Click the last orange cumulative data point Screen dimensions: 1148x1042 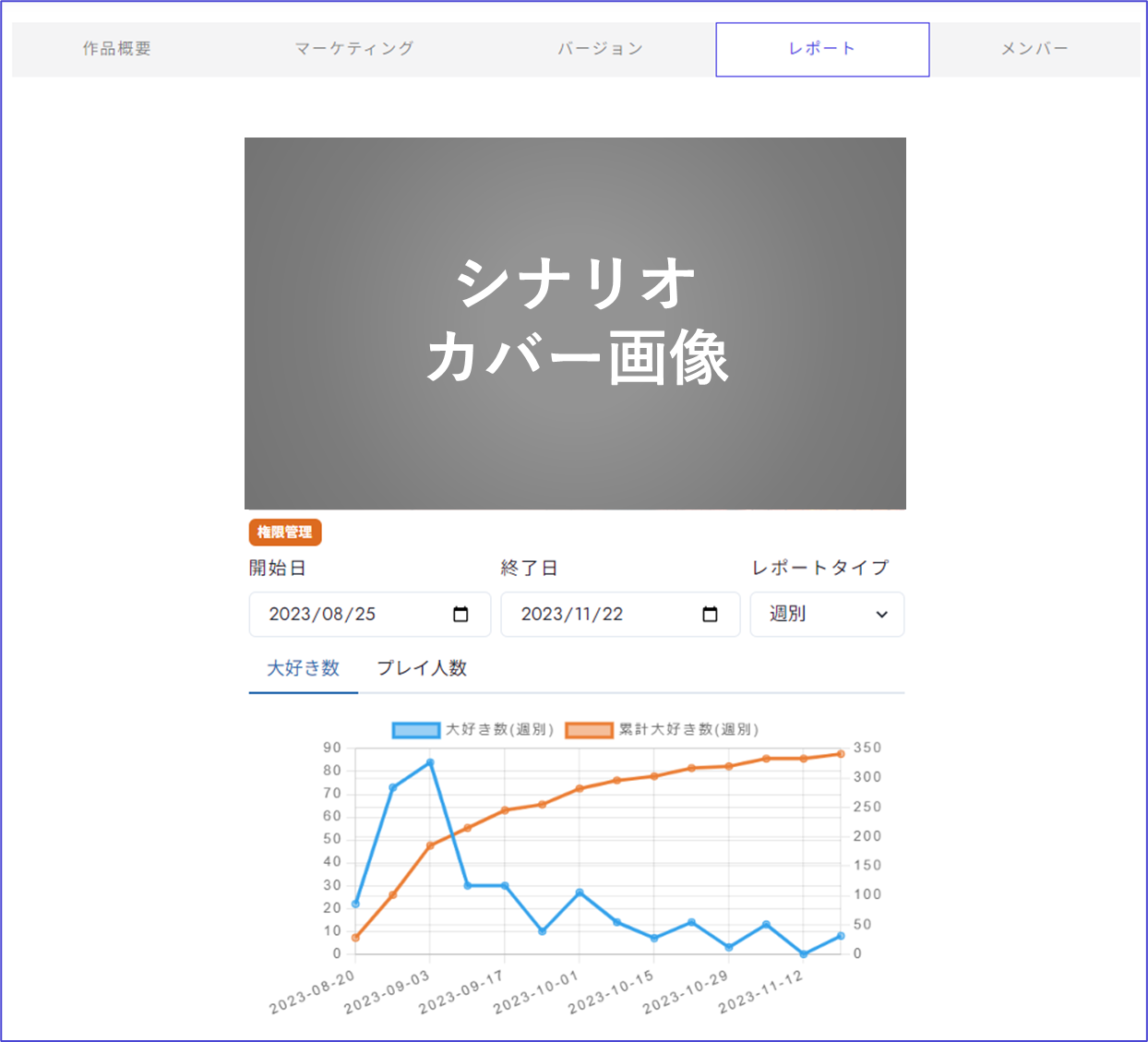841,754
